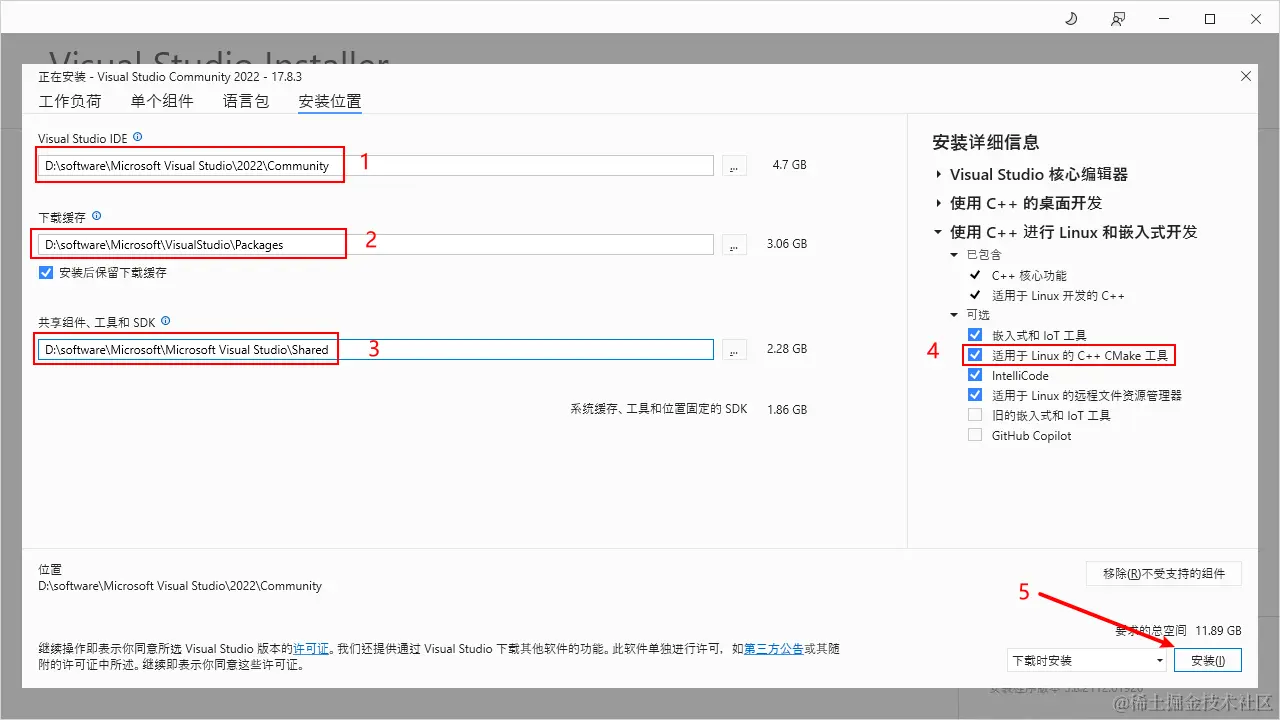Click 系统缓存、工具和位置固定的 SDK label
Image resolution: width=1280 pixels, height=720 pixels.
(659, 409)
